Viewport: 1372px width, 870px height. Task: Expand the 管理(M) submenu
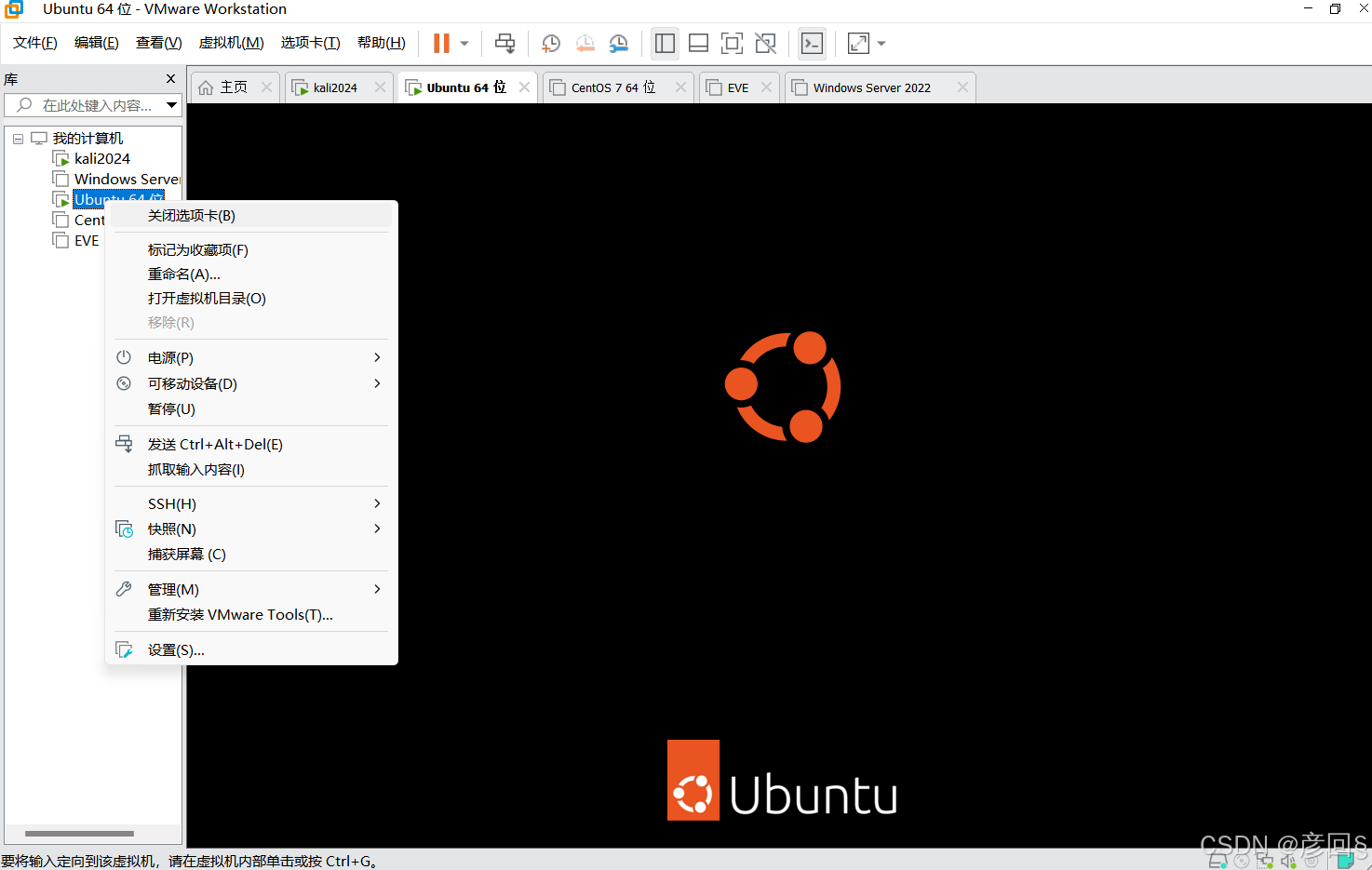(x=250, y=590)
